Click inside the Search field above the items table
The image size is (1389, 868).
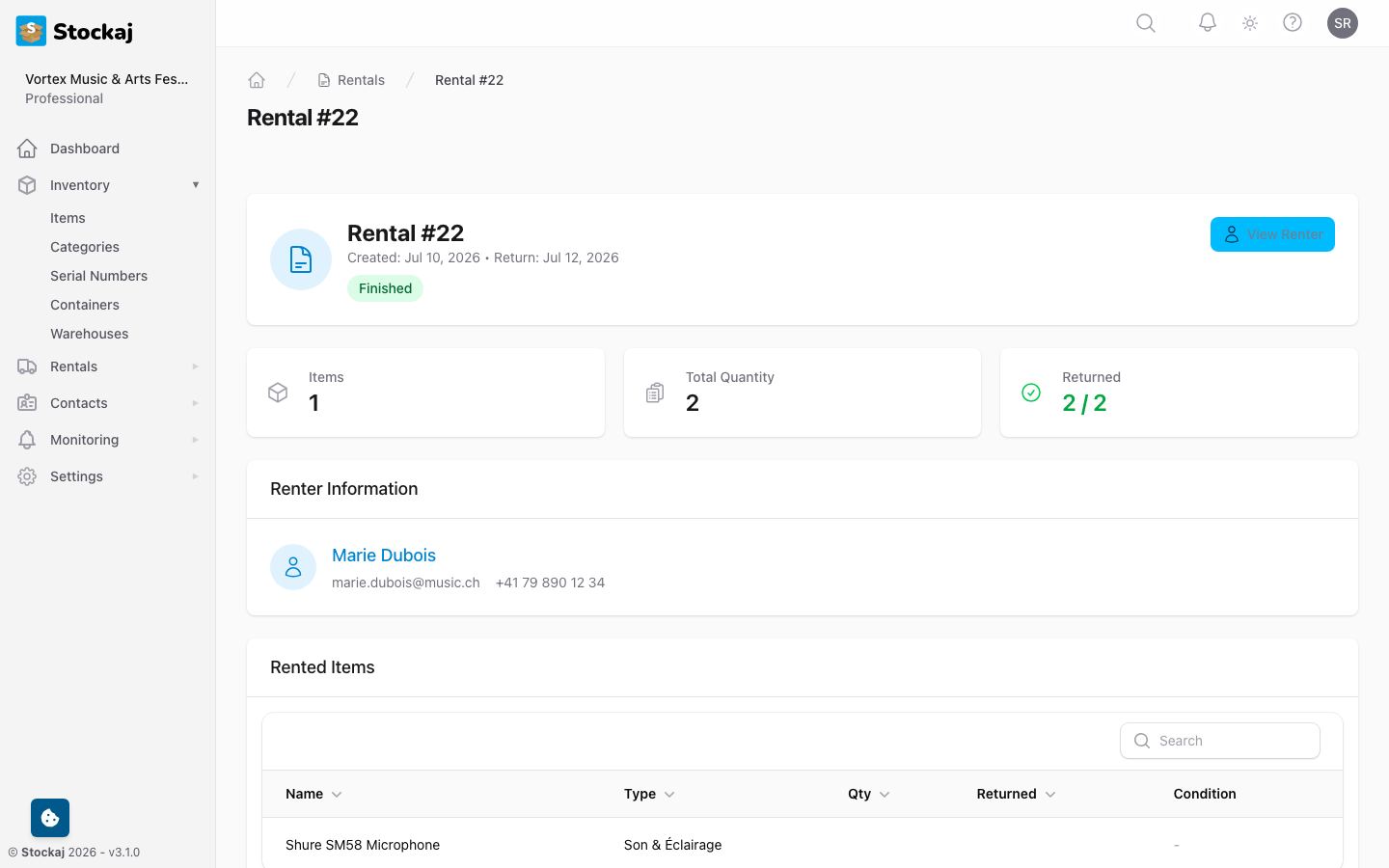point(1219,740)
